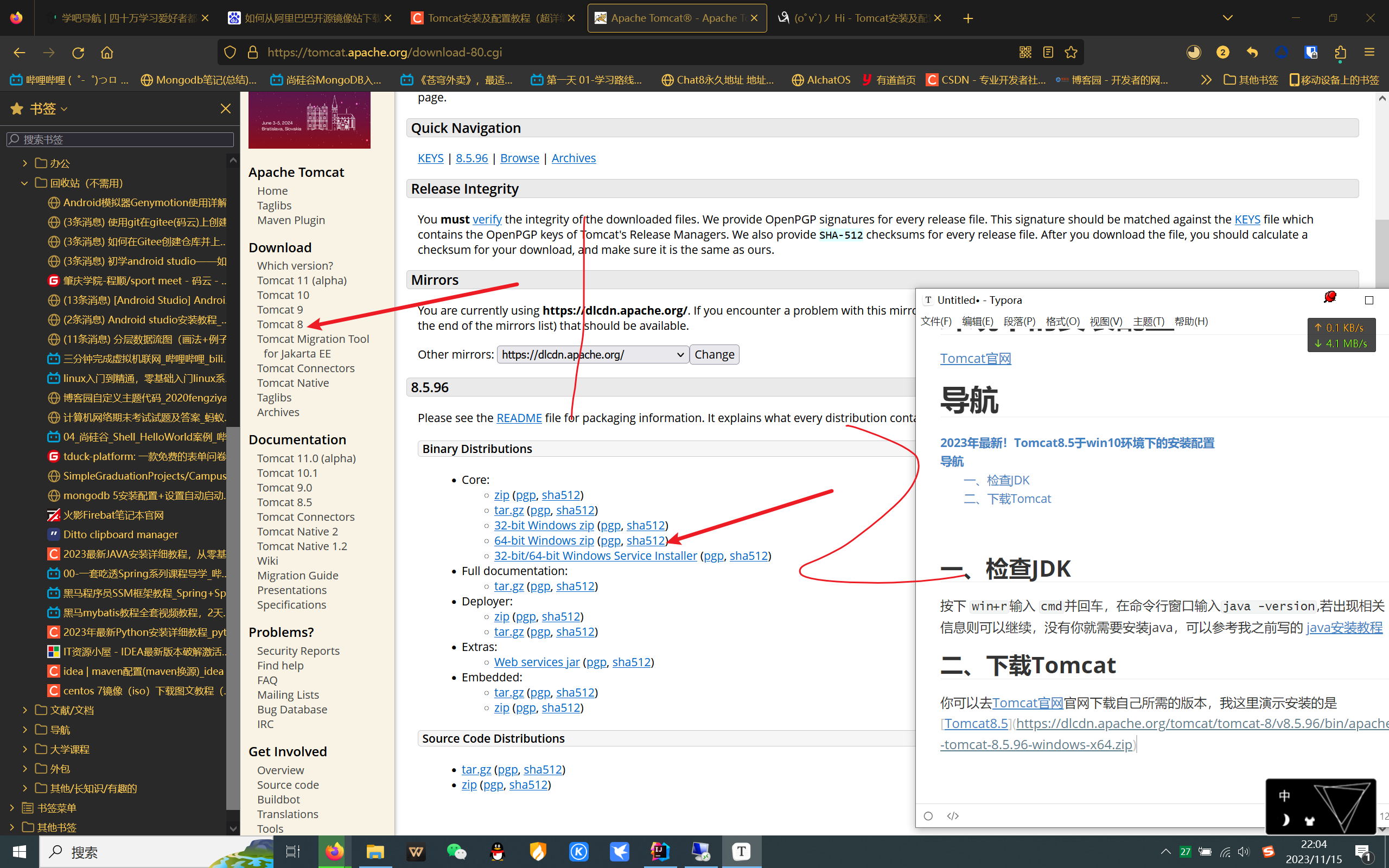
Task: Click the home icon in Firefox toolbar
Action: pyautogui.click(x=107, y=52)
